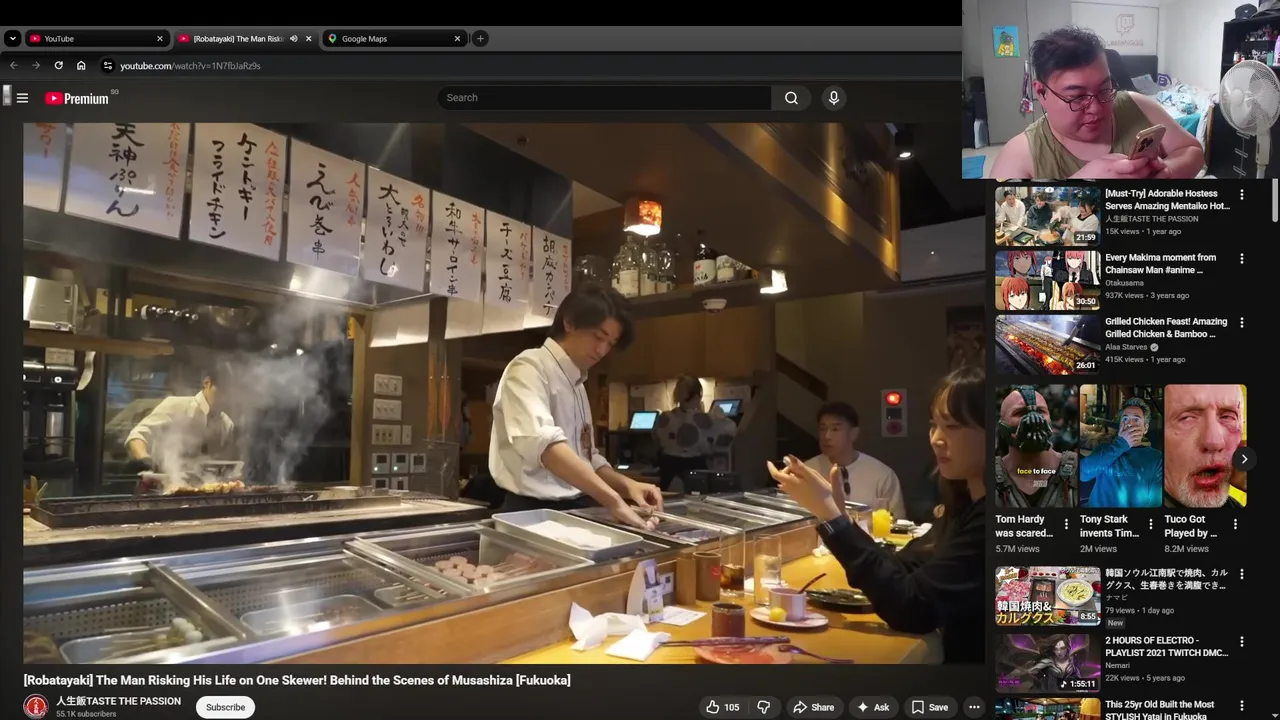
Task: Save the video to a playlist
Action: (x=929, y=707)
